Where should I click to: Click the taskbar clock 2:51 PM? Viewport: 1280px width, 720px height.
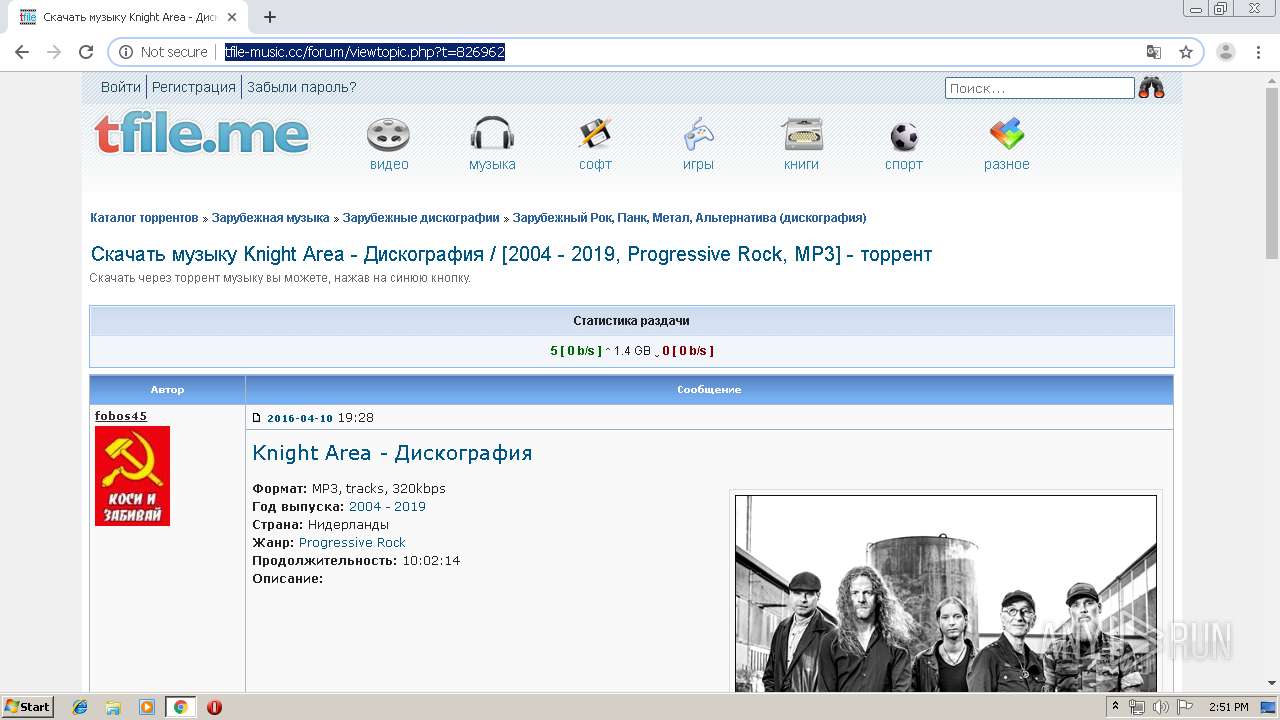point(1228,707)
